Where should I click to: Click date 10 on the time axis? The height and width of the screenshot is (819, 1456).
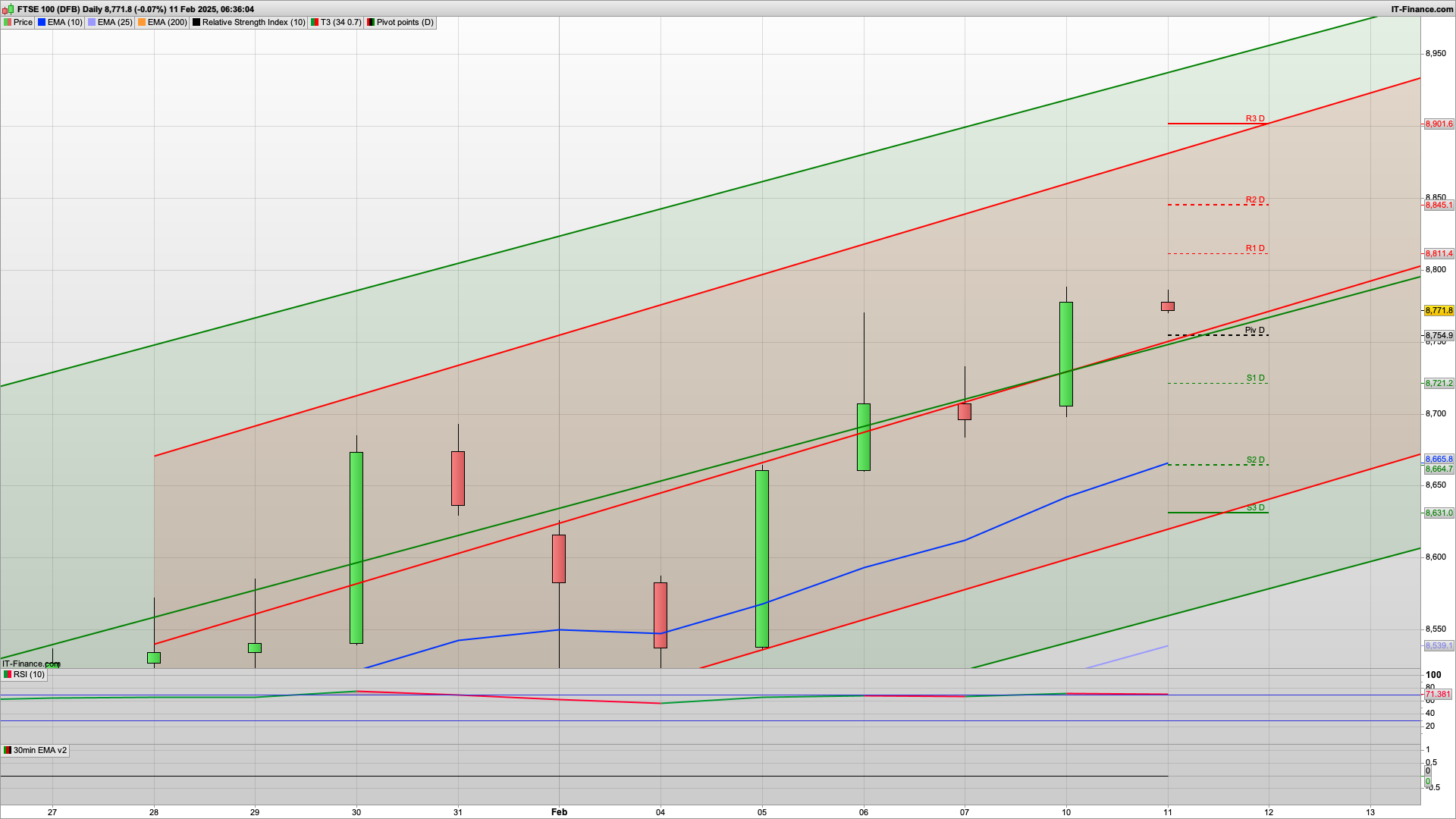(x=1066, y=811)
